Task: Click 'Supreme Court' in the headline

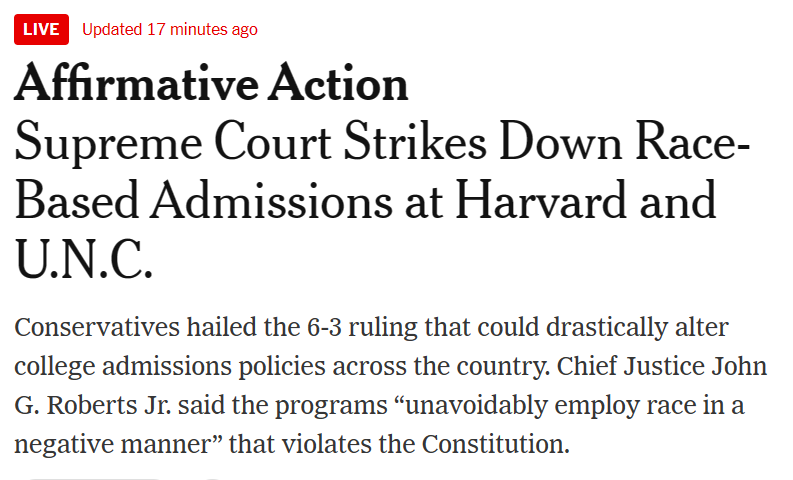Action: click(173, 143)
